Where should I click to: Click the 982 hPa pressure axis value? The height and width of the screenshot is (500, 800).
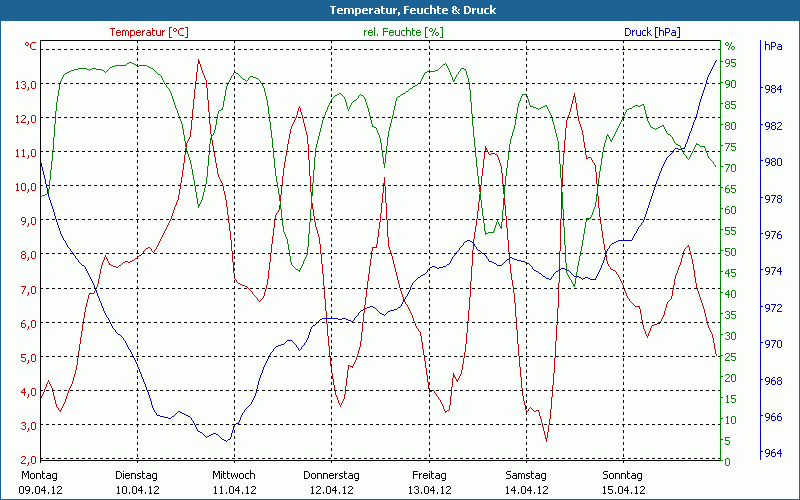[x=773, y=126]
